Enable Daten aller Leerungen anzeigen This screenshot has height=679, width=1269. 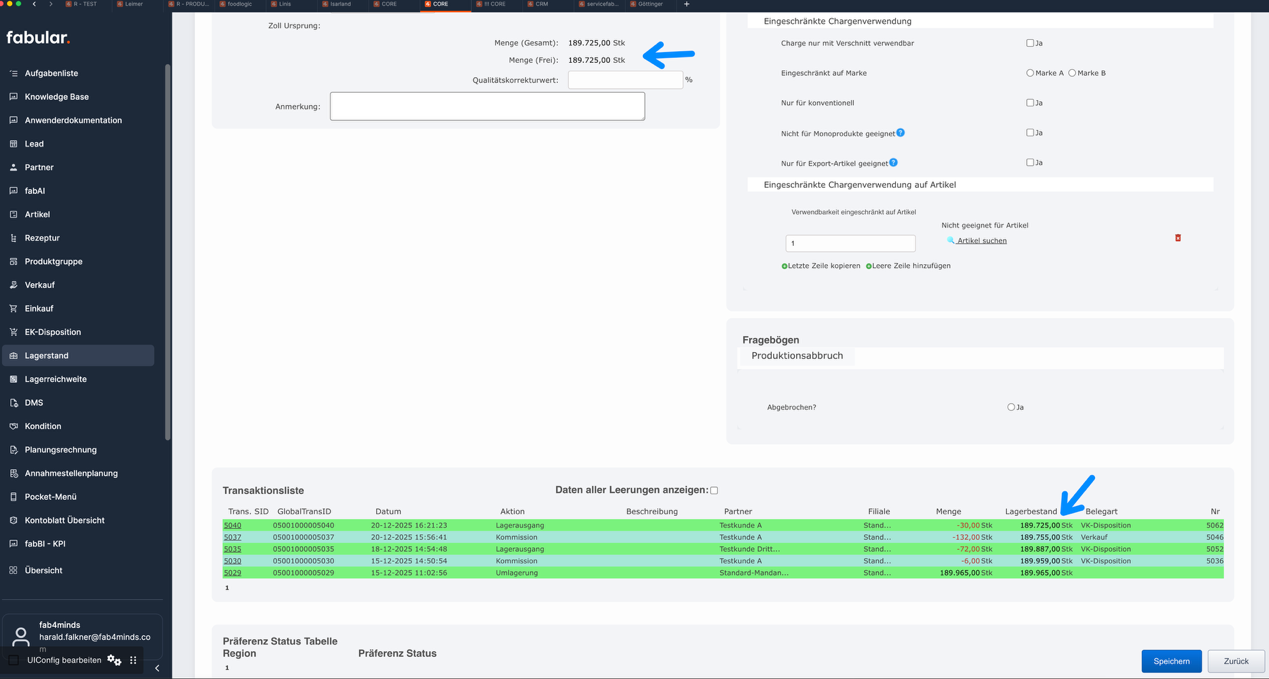[x=713, y=490]
